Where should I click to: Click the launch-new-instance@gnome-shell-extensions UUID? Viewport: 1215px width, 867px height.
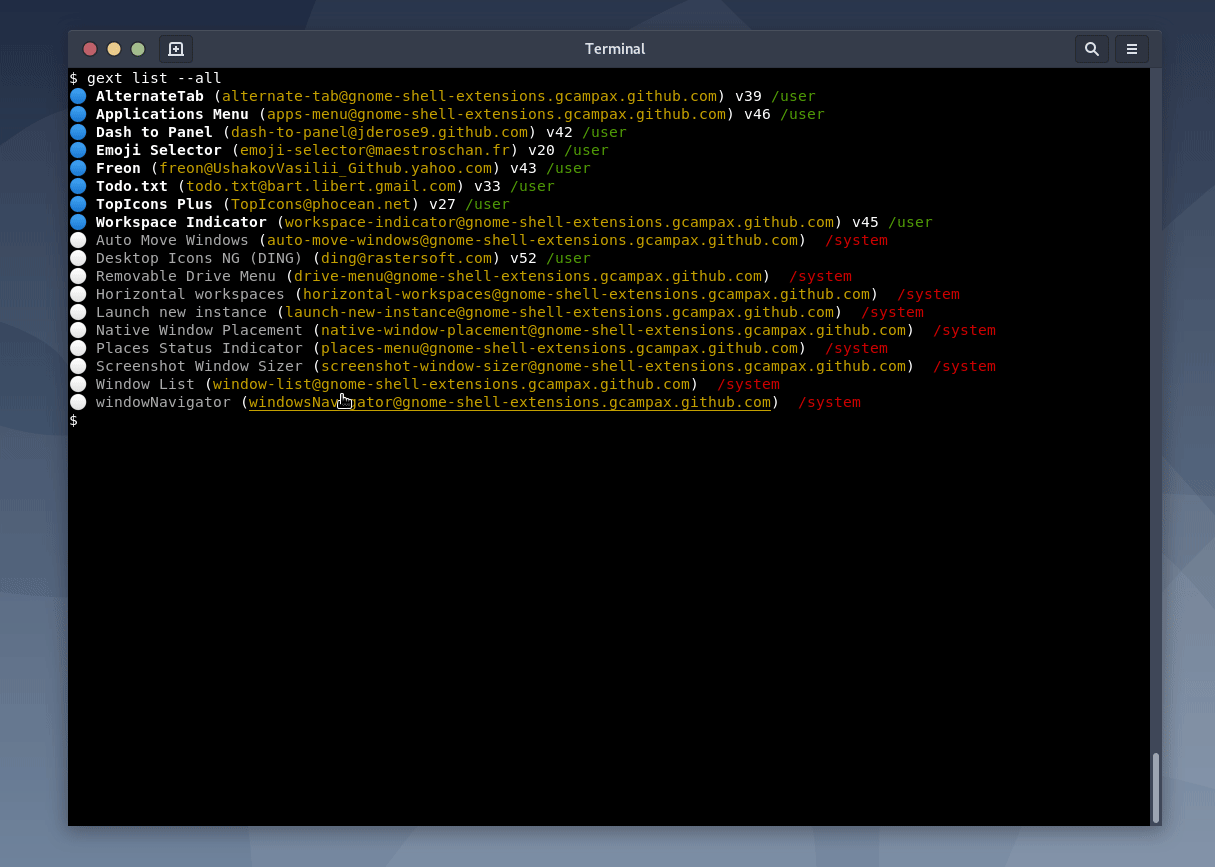coord(560,312)
